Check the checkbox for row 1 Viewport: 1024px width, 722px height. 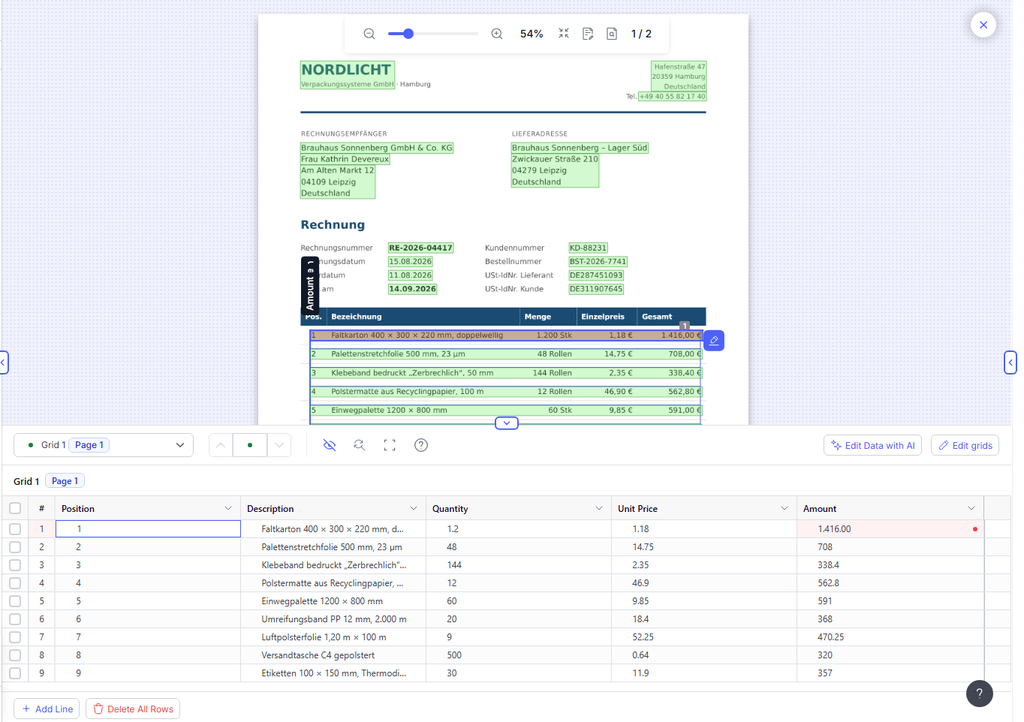15,529
